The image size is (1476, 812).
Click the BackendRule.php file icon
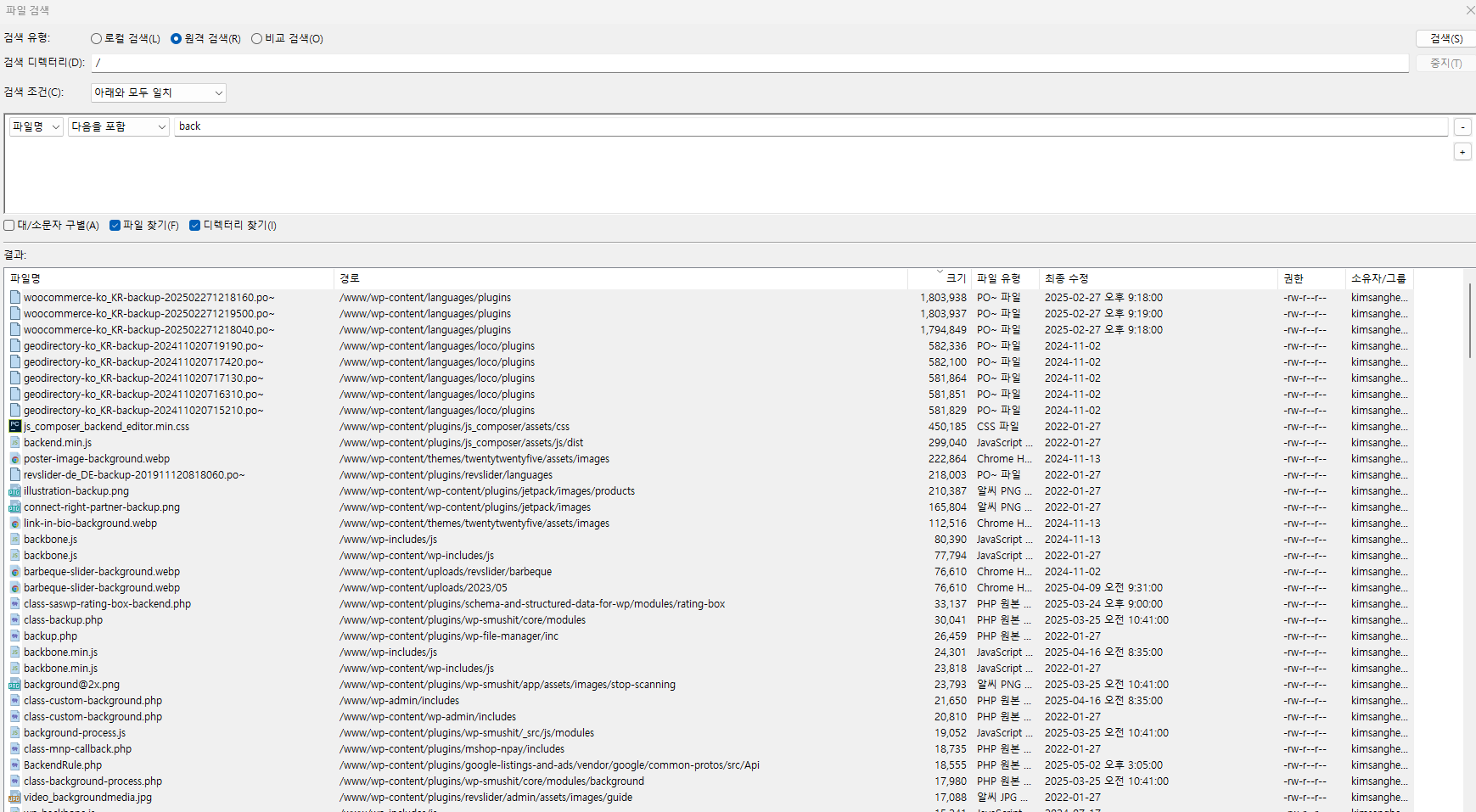click(14, 765)
